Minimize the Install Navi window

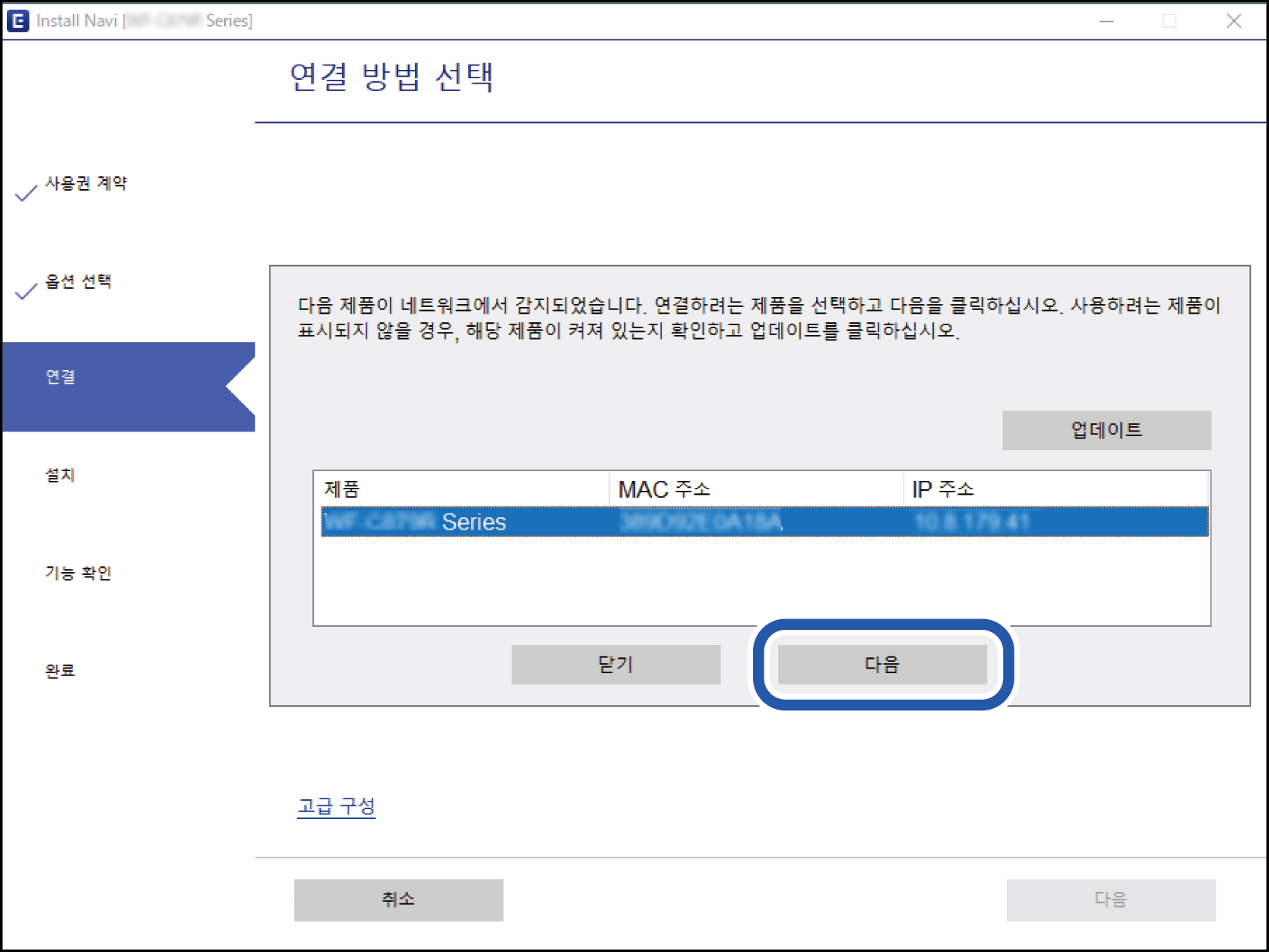1106,21
